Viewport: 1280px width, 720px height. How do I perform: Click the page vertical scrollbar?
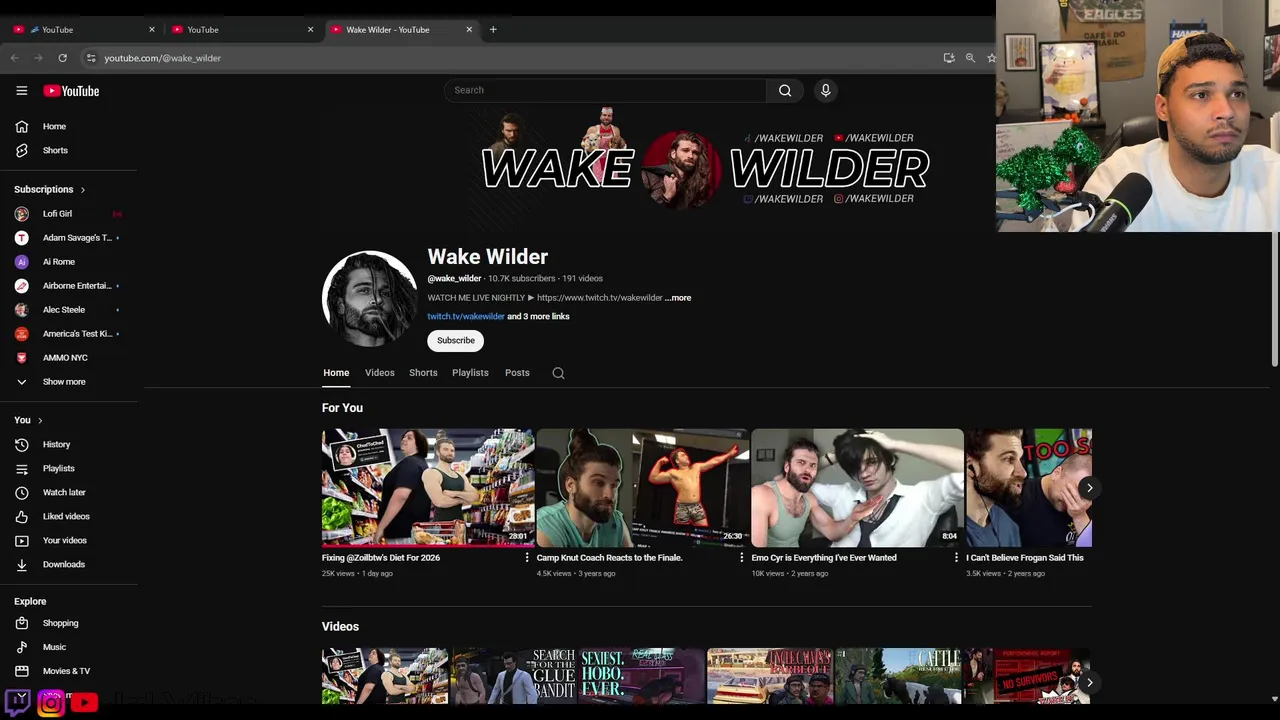[x=1274, y=300]
